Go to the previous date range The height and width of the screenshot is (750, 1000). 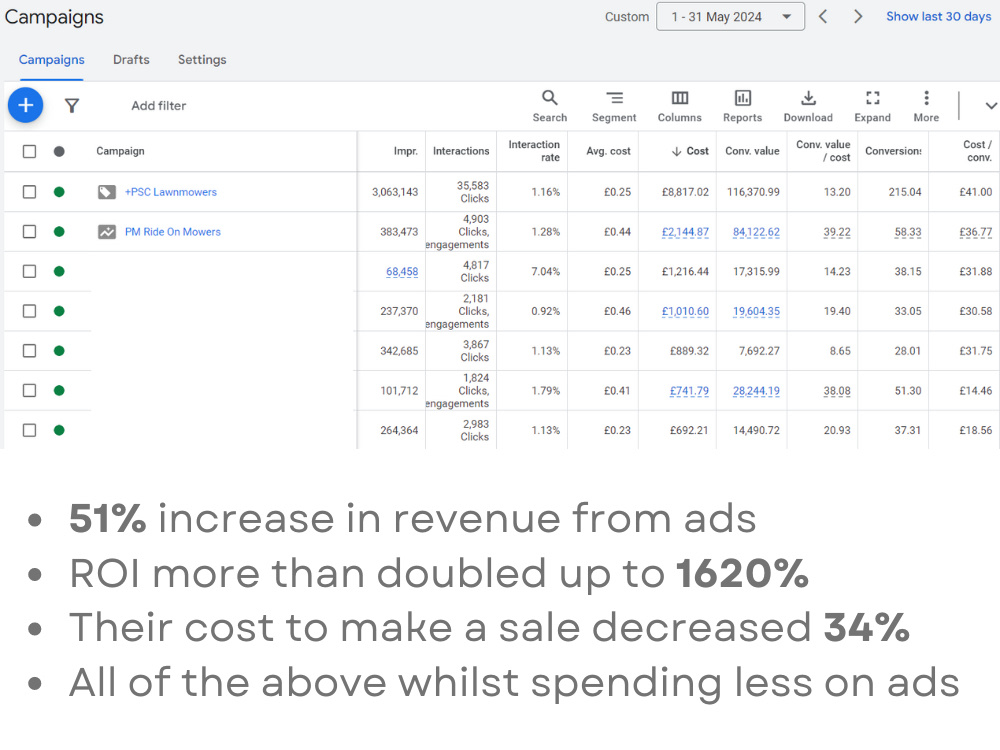[823, 17]
